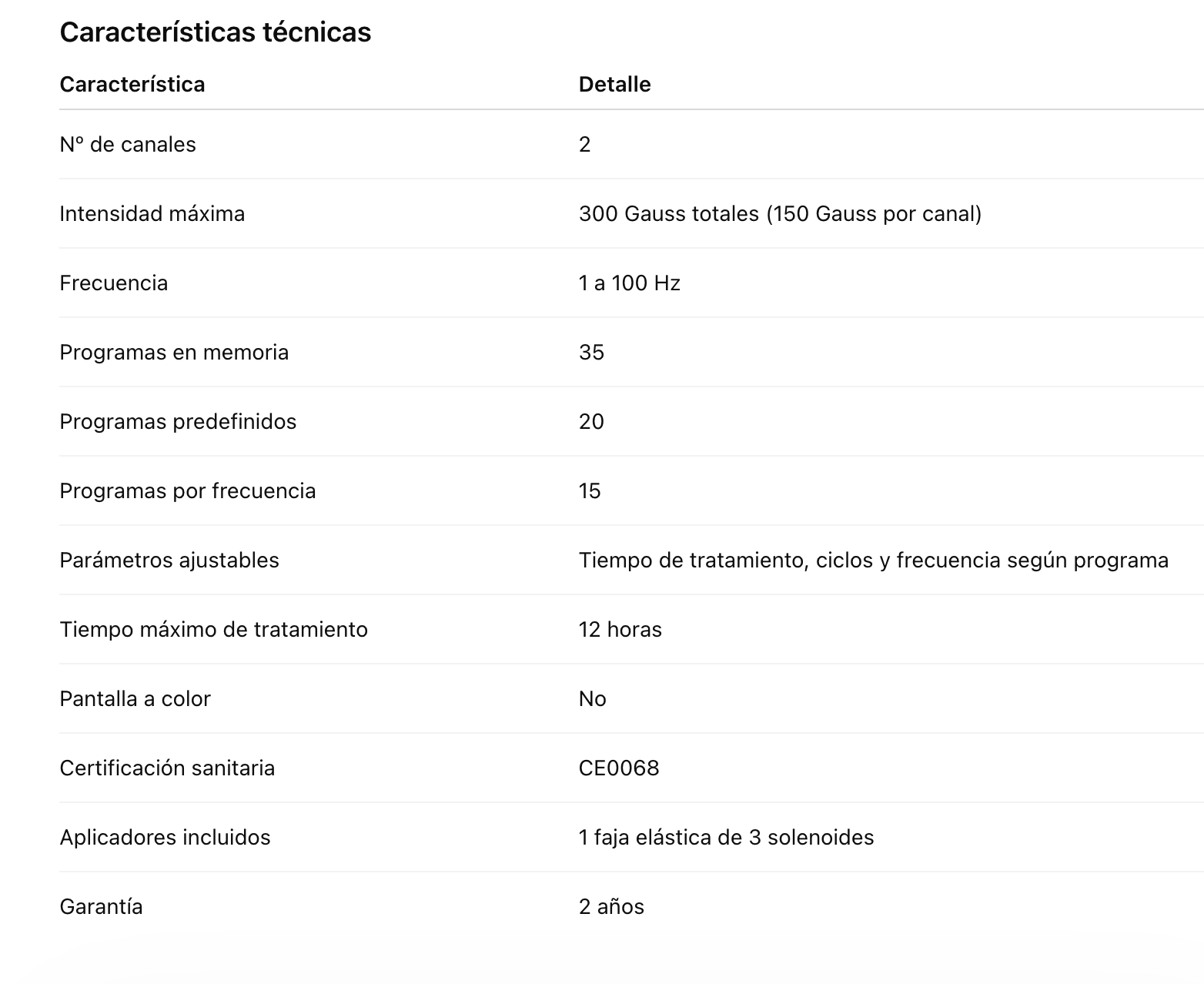This screenshot has height=984, width=1204.
Task: Click the Nº de canales row label
Action: pyautogui.click(x=128, y=144)
